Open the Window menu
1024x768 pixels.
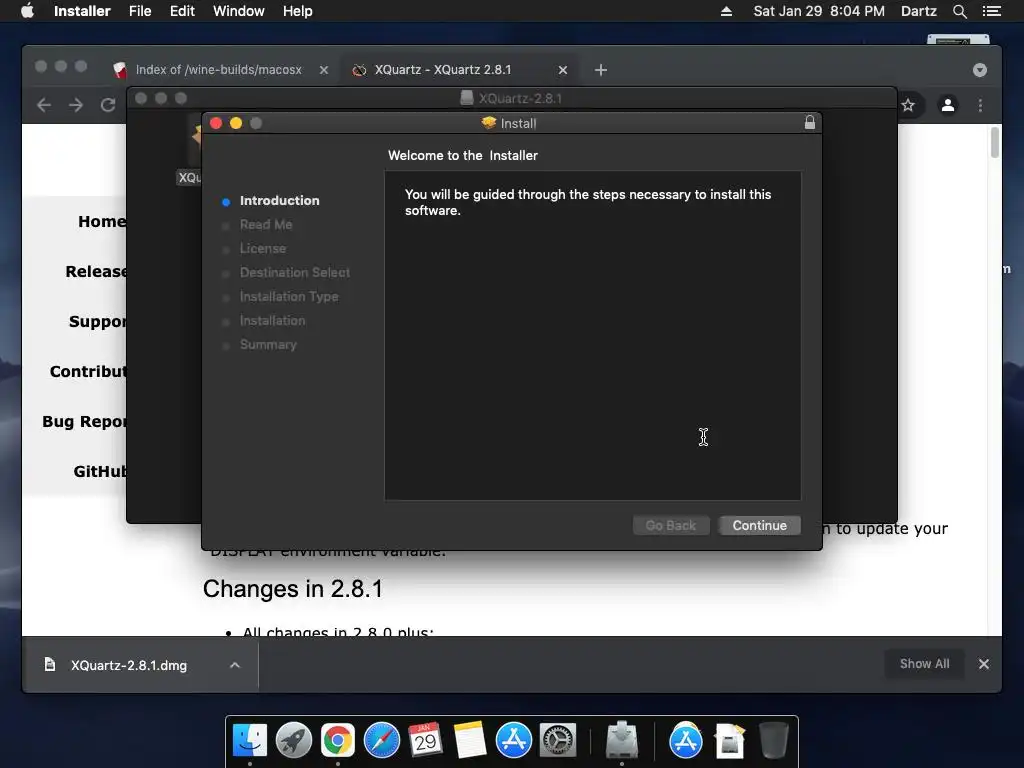[x=238, y=11]
